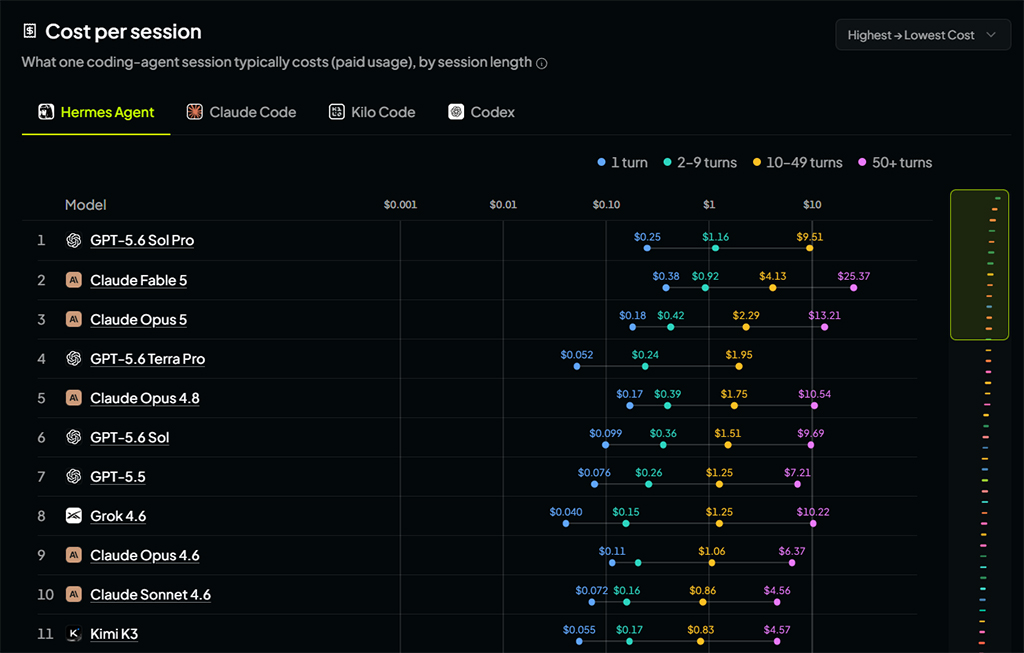Switch to the Claude Code tab
The width and height of the screenshot is (1024, 653).
click(241, 112)
